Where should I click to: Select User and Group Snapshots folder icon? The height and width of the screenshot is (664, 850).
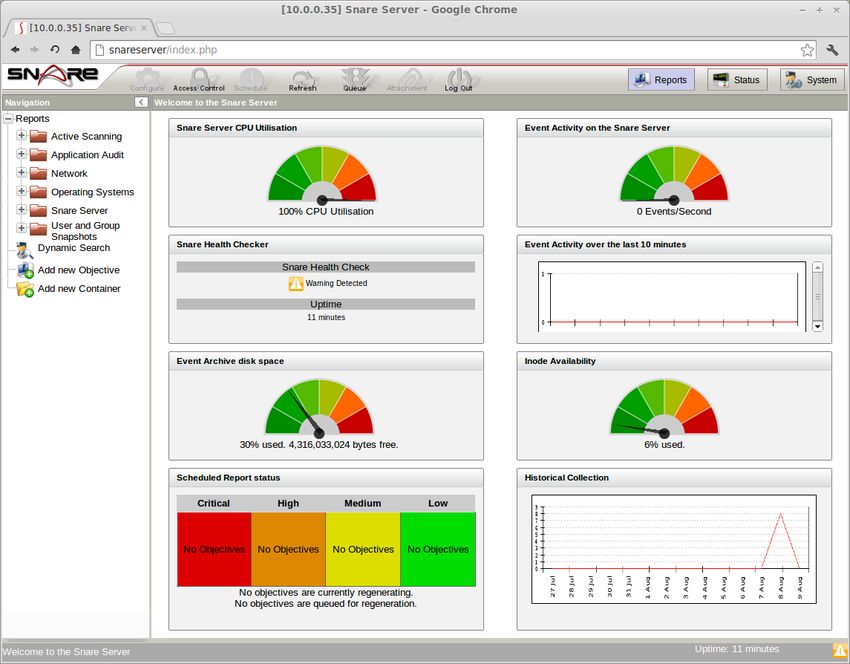click(38, 229)
